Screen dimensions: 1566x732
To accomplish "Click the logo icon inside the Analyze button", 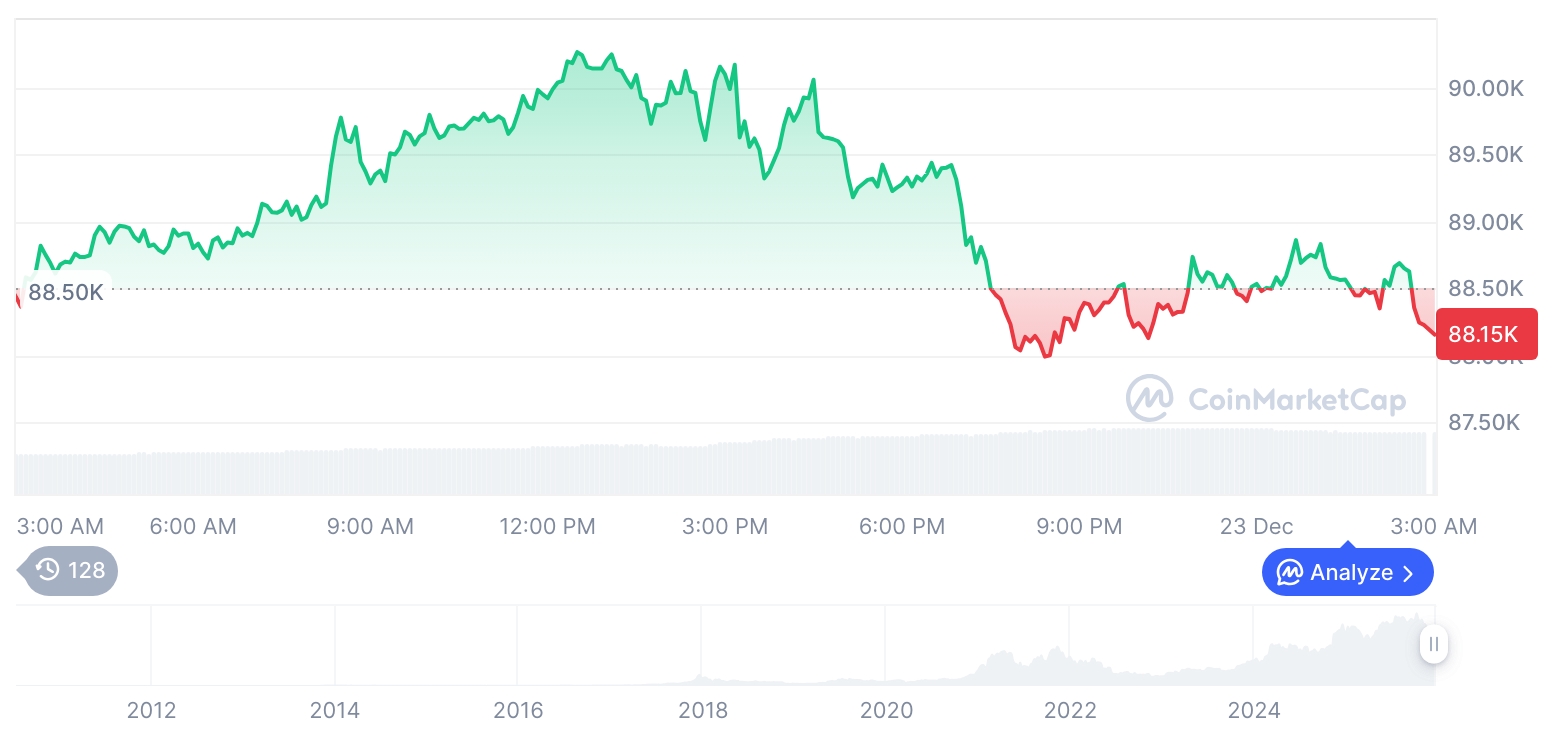I will [x=1289, y=573].
